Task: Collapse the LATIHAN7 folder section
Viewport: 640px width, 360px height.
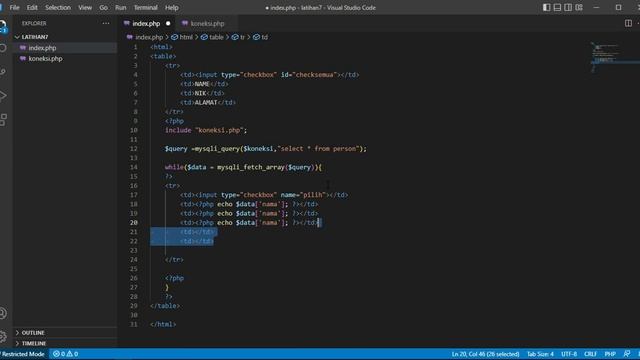Action: point(35,37)
